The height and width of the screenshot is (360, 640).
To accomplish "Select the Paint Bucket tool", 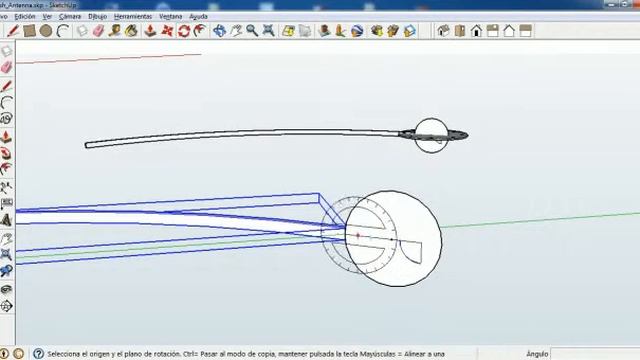I will click(x=131, y=31).
